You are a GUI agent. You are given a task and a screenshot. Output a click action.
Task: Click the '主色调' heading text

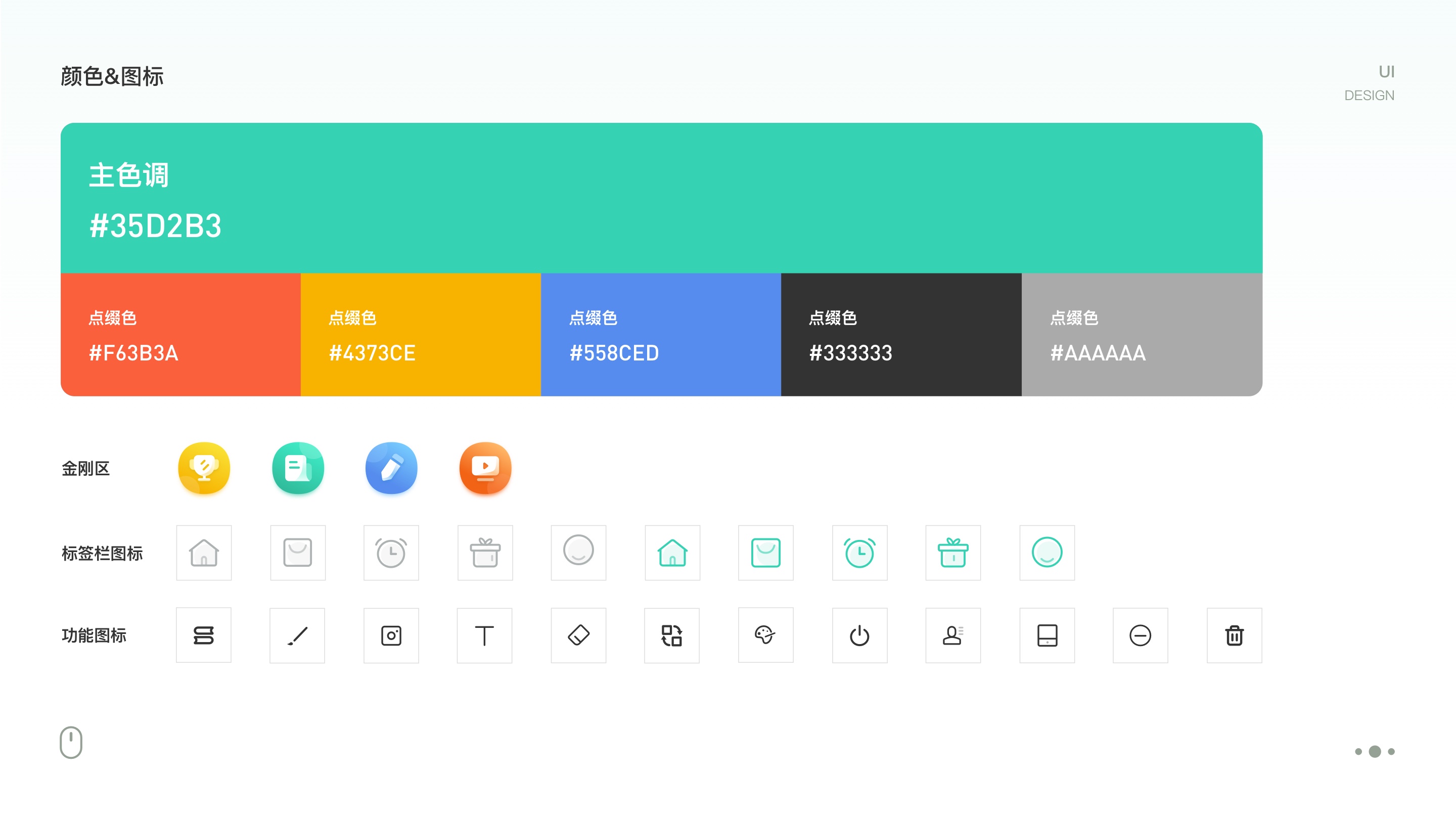click(129, 174)
